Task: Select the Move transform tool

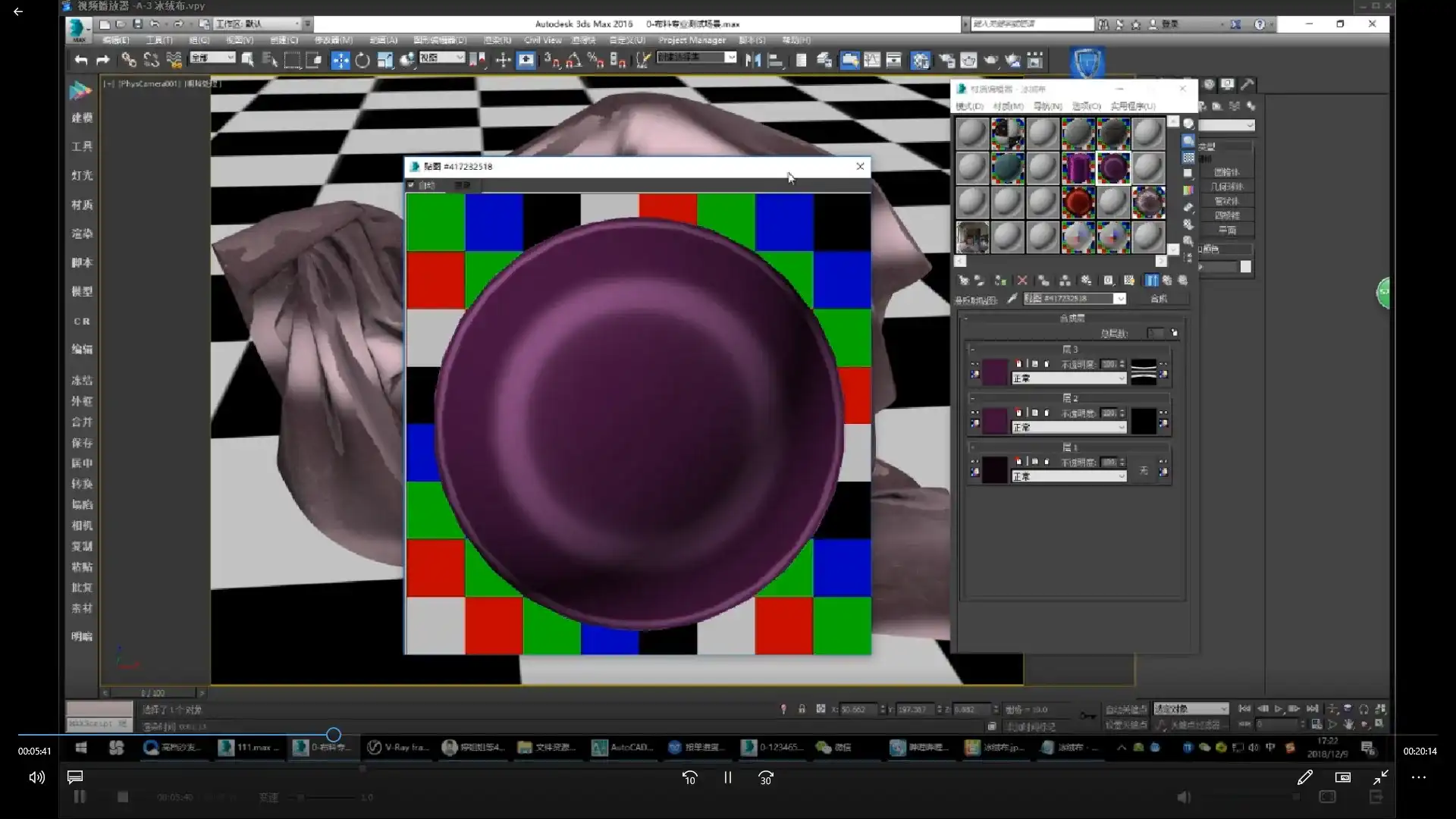Action: pos(340,61)
